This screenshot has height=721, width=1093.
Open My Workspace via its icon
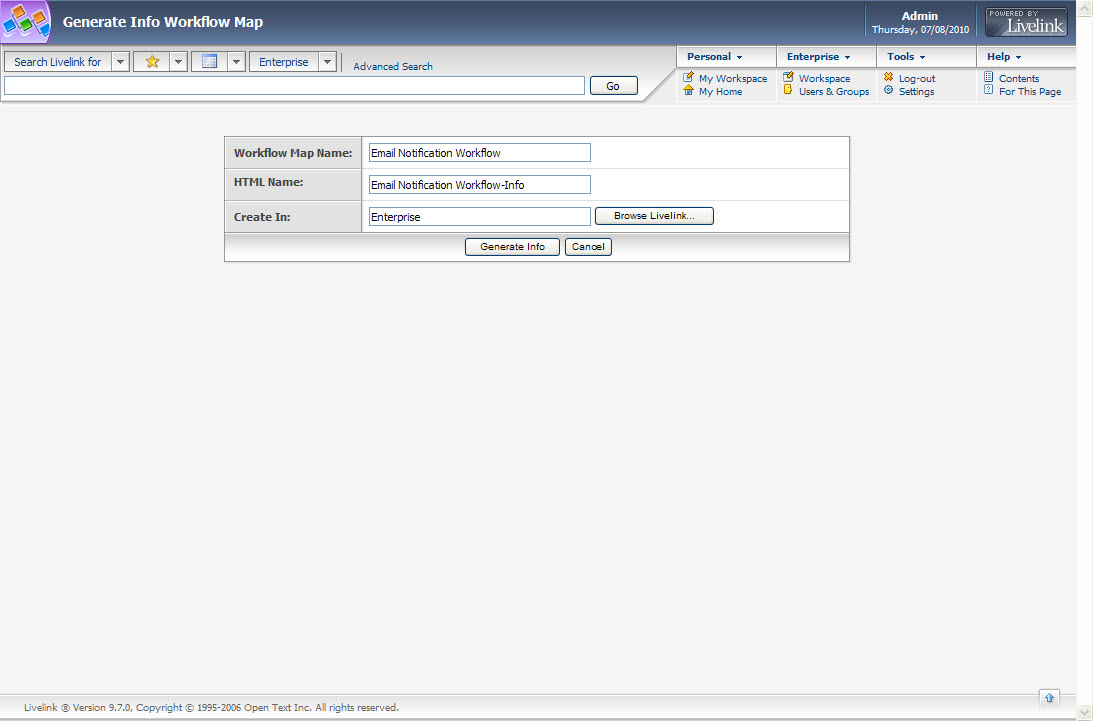[x=689, y=78]
